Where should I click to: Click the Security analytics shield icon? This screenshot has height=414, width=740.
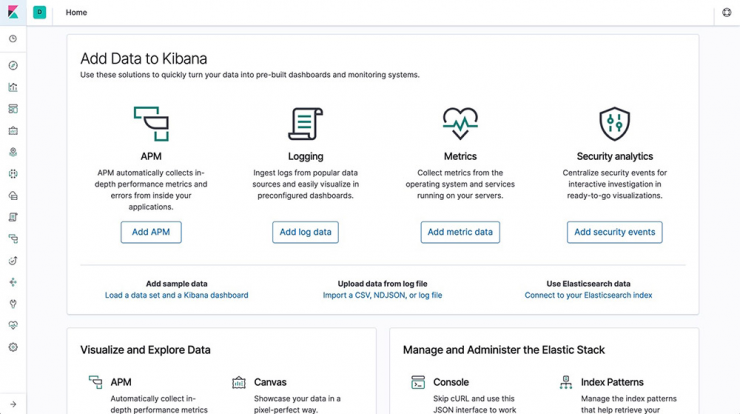(614, 124)
